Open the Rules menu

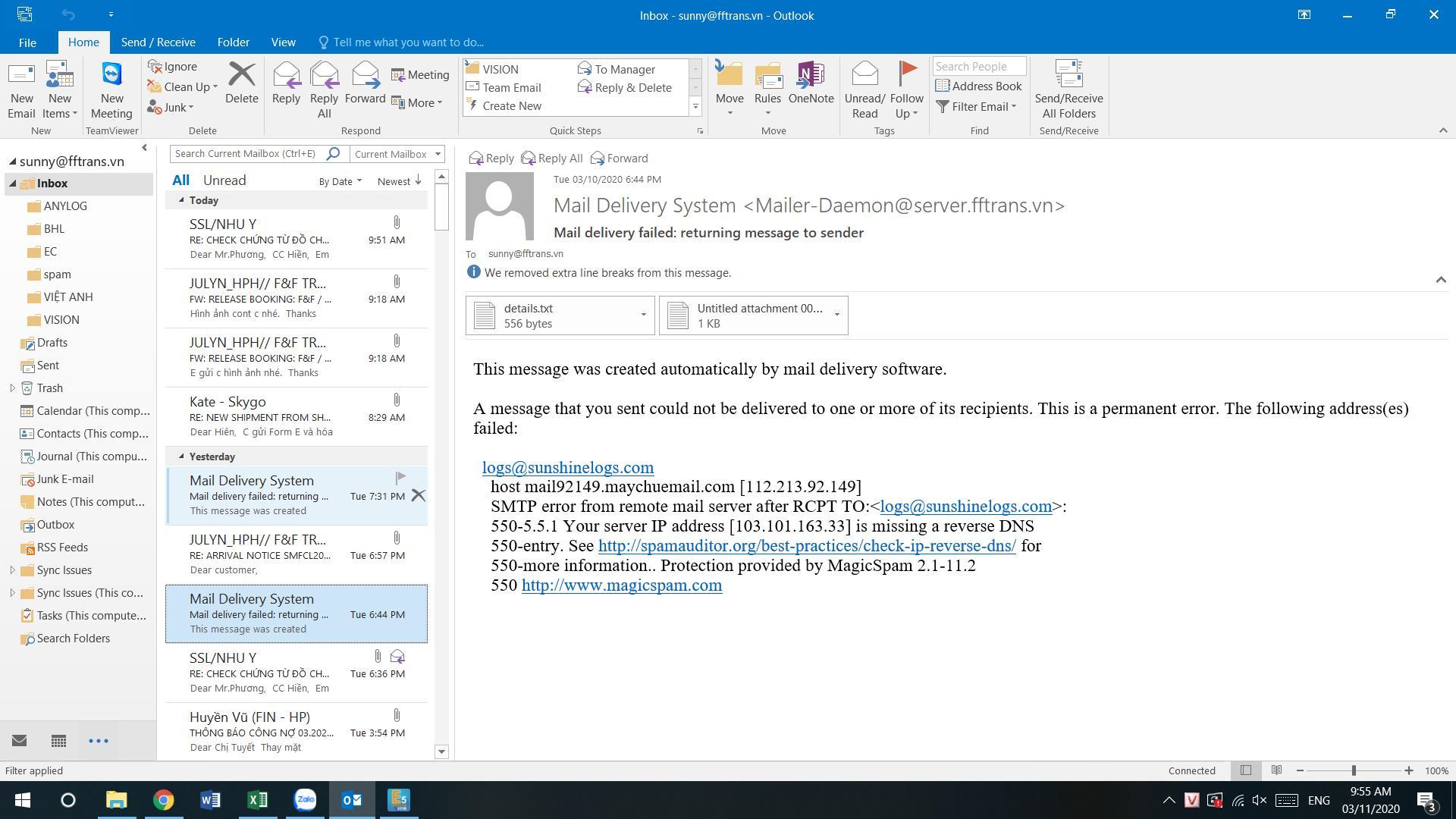(767, 90)
